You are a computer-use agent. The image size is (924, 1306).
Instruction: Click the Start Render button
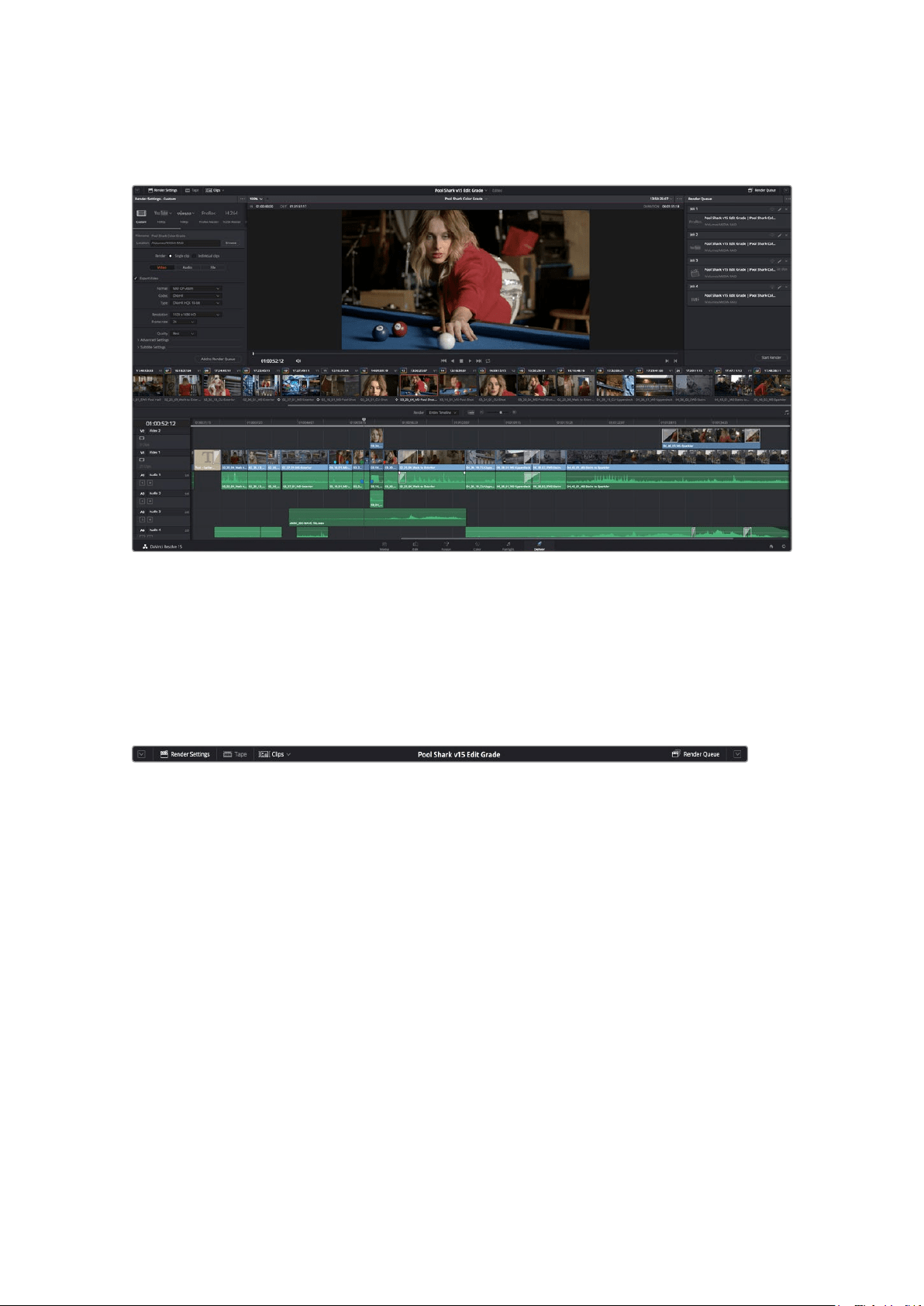tap(771, 357)
